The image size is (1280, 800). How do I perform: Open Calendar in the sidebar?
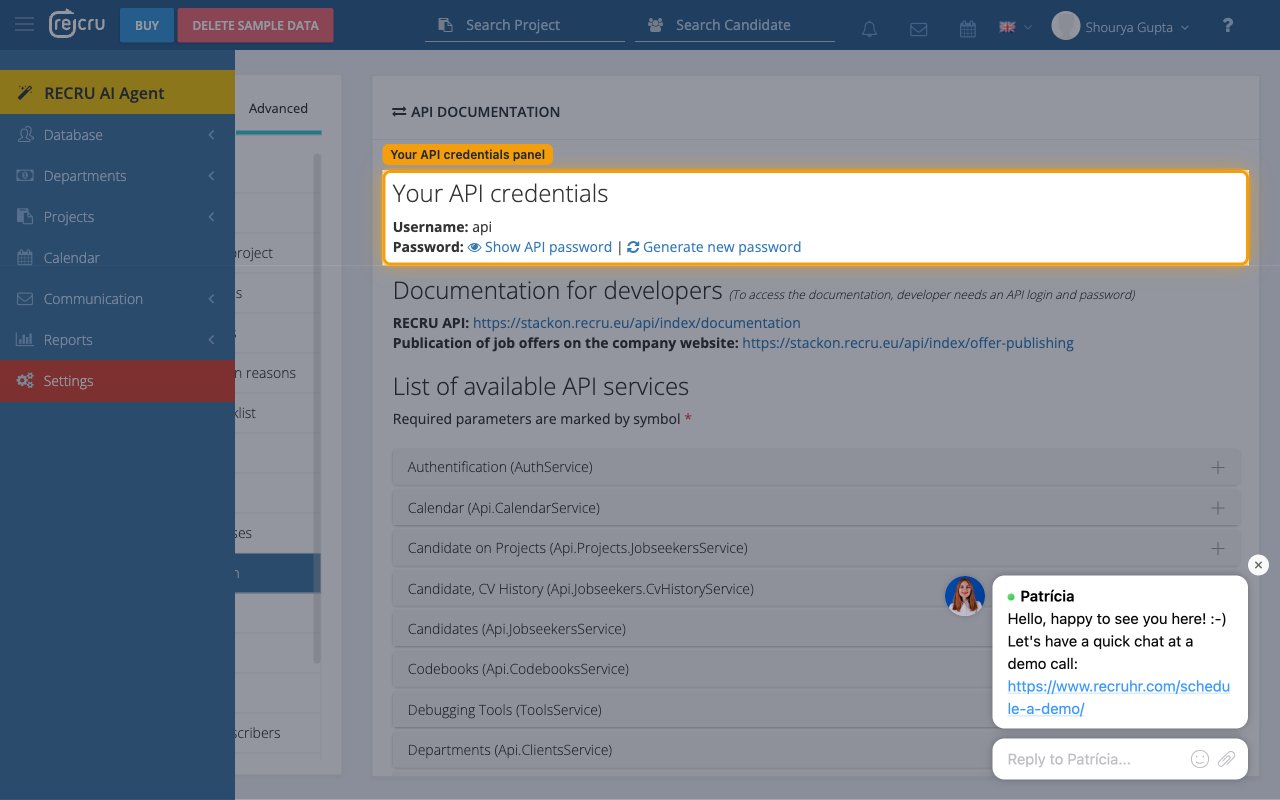pos(117,258)
